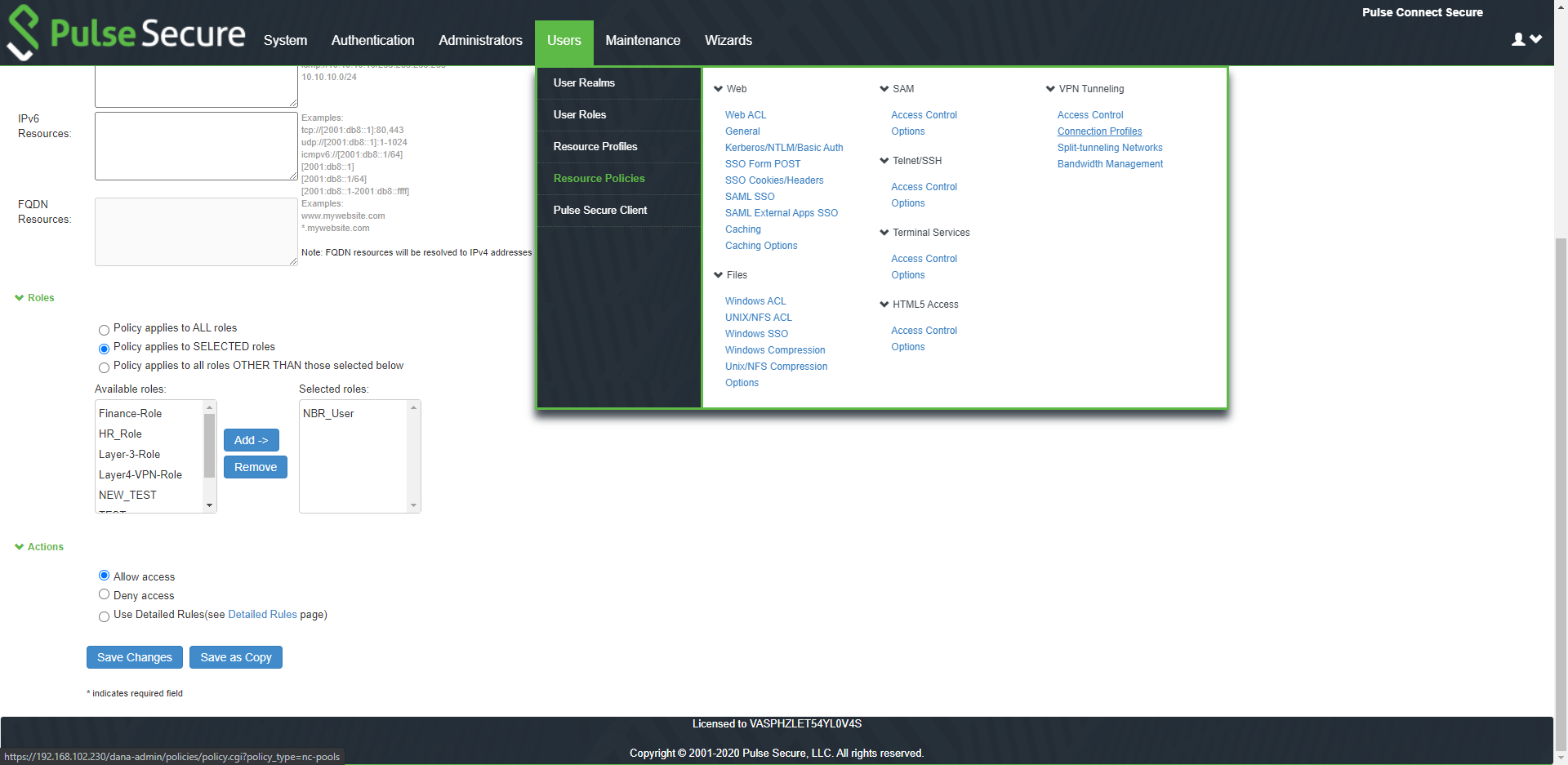Select HR_Role in Available roles
This screenshot has height=765, width=1568.
149,434
